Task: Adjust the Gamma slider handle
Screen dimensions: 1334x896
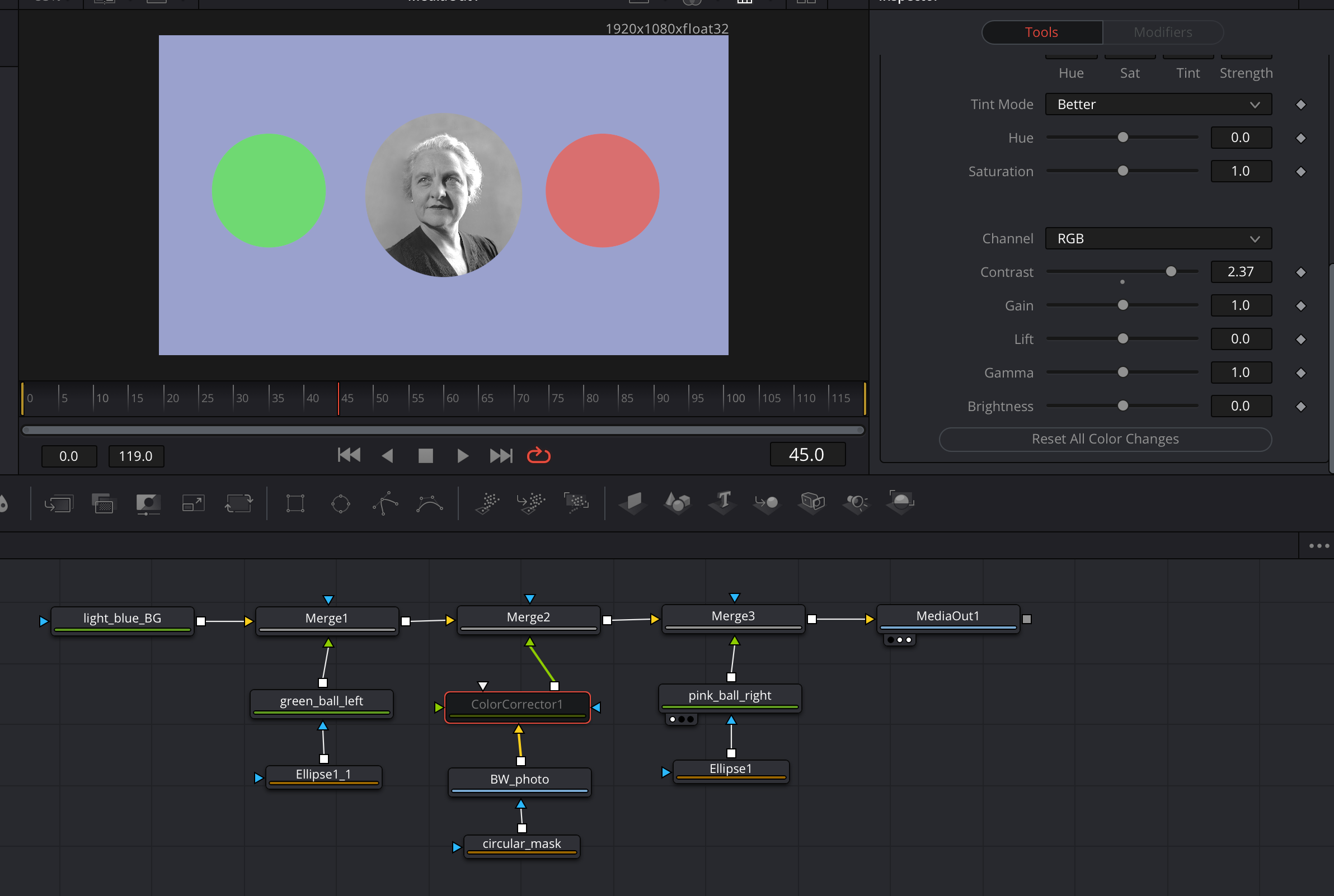Action: [x=1122, y=372]
